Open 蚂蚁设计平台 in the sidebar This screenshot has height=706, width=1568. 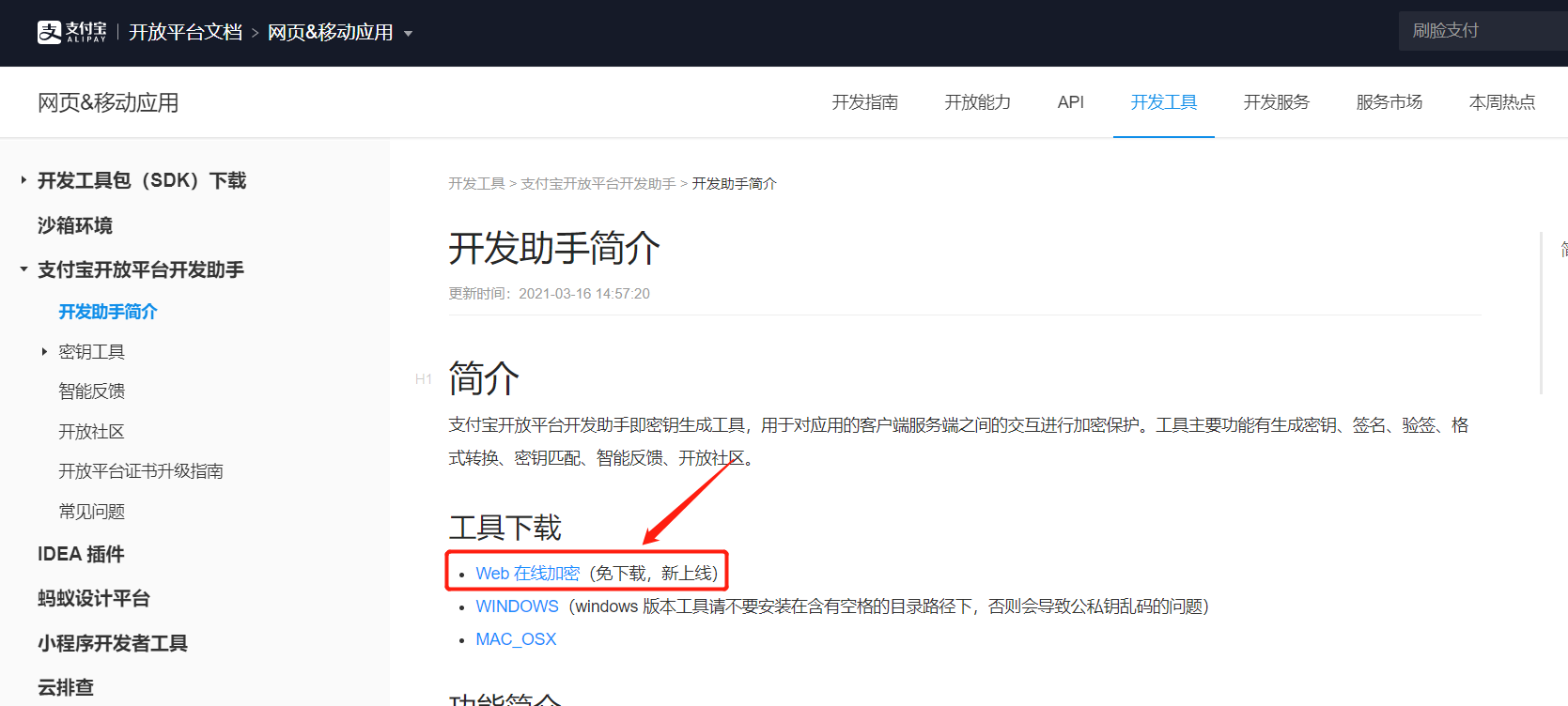94,598
